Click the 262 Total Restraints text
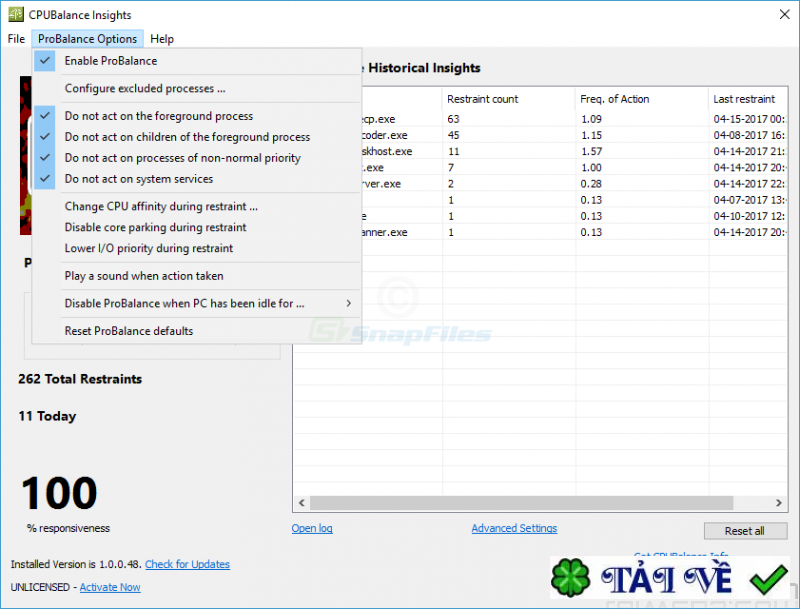Image resolution: width=800 pixels, height=609 pixels. [x=80, y=379]
